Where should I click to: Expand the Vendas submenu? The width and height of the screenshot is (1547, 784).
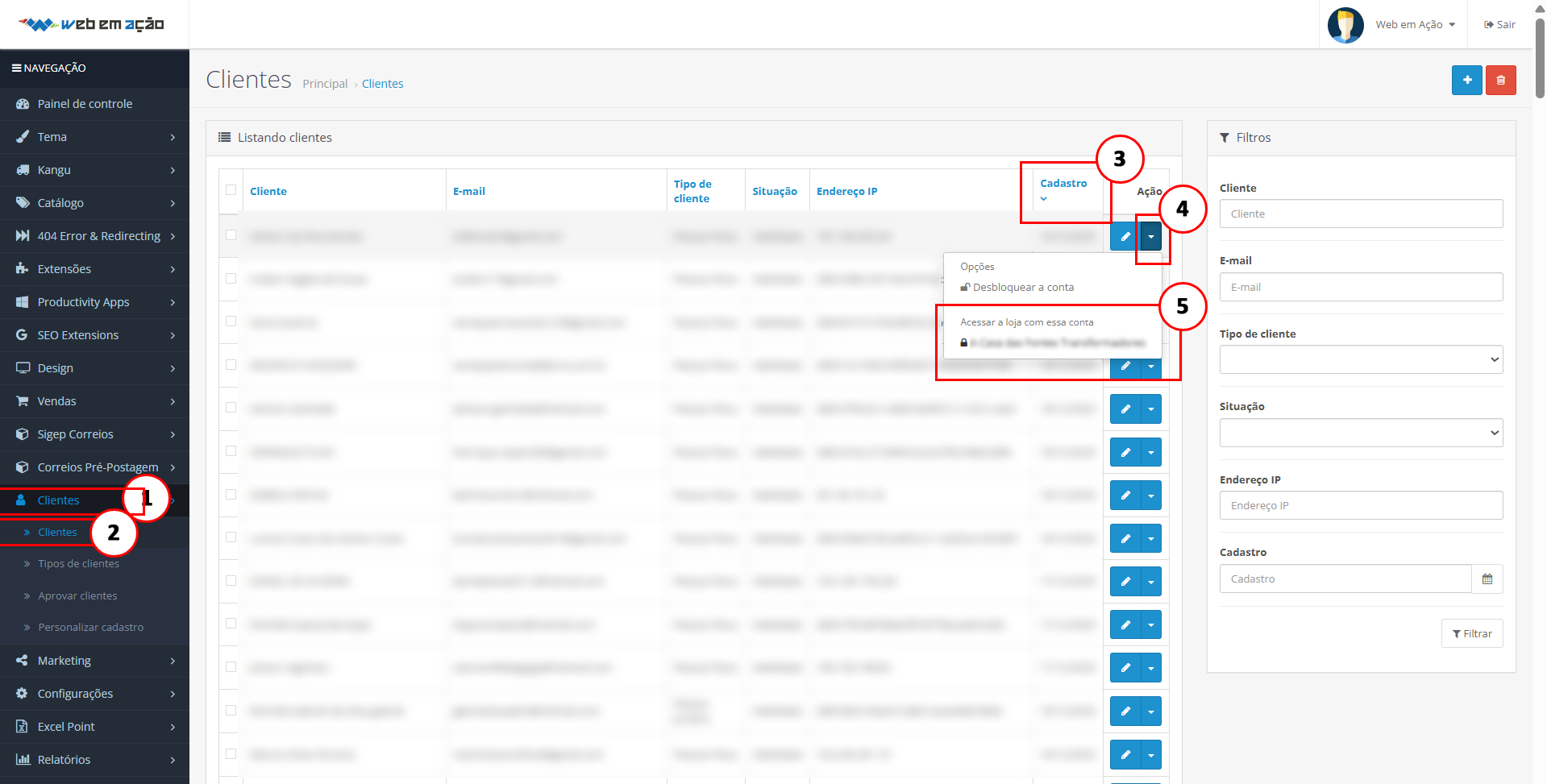[x=173, y=401]
